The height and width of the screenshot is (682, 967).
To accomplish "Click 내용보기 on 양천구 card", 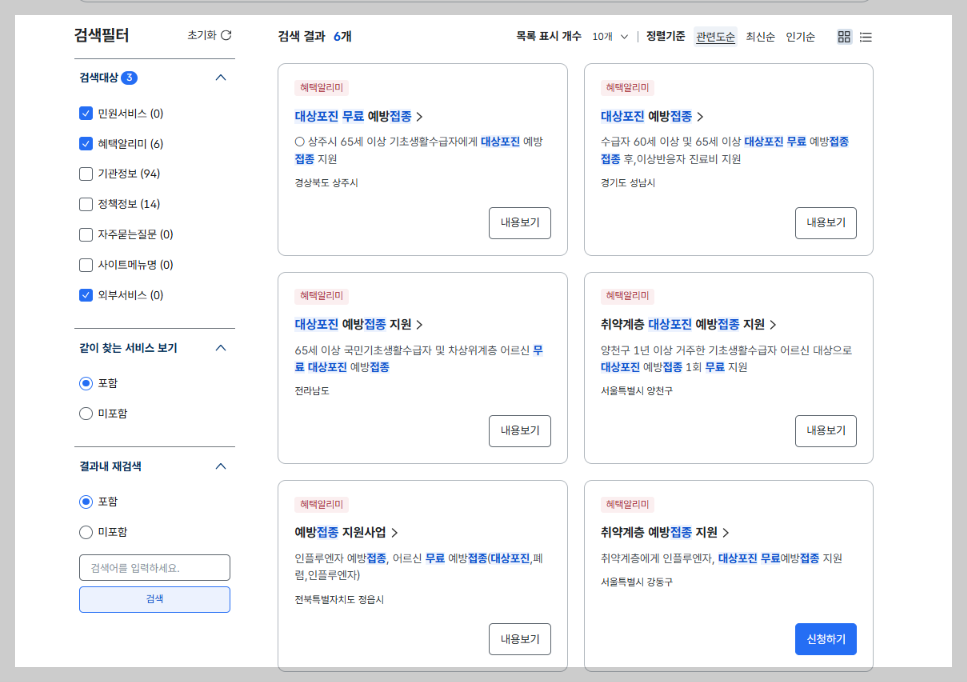I will (826, 430).
